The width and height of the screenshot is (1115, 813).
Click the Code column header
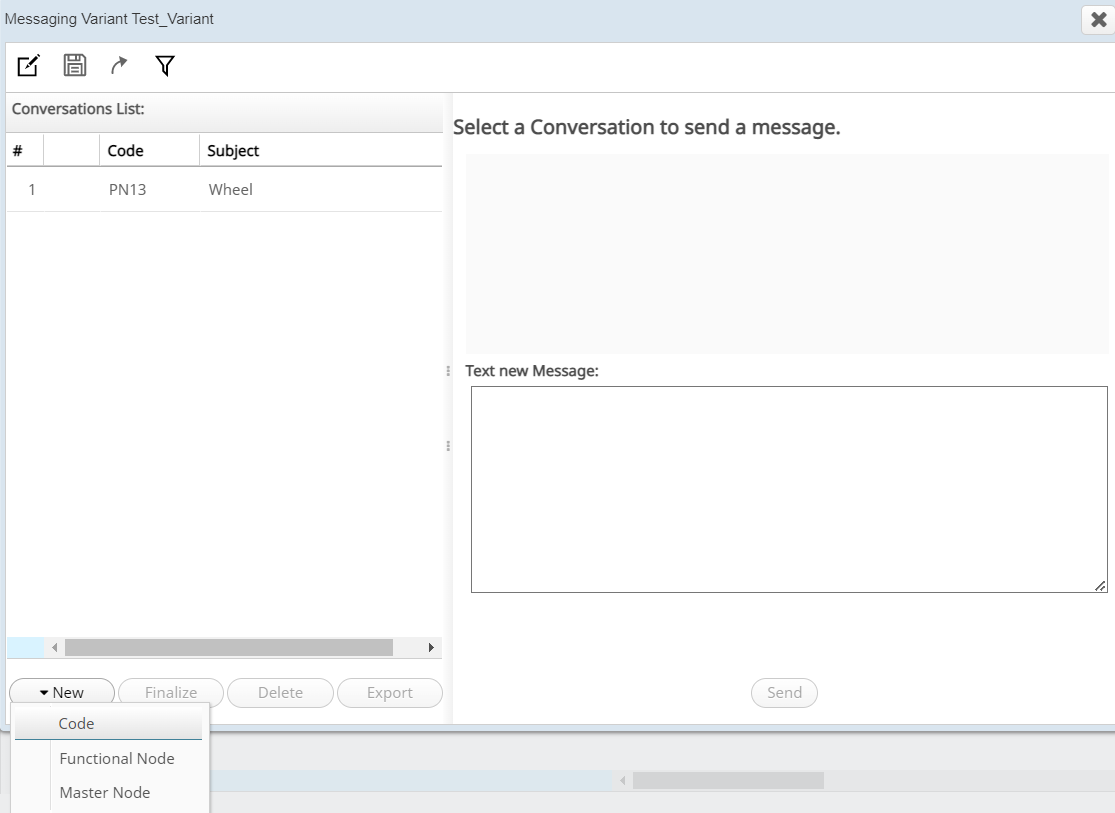click(126, 151)
